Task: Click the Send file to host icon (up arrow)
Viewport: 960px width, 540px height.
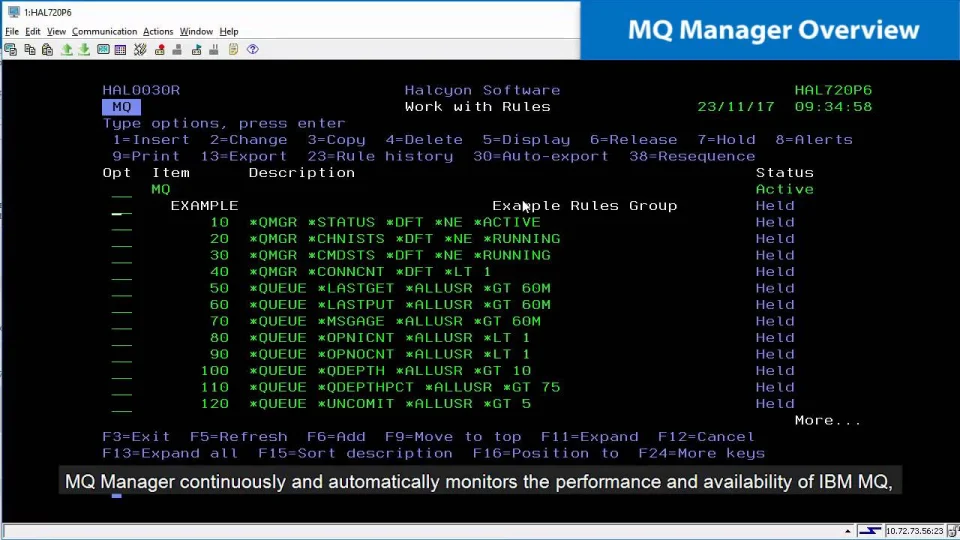Action: pos(67,50)
